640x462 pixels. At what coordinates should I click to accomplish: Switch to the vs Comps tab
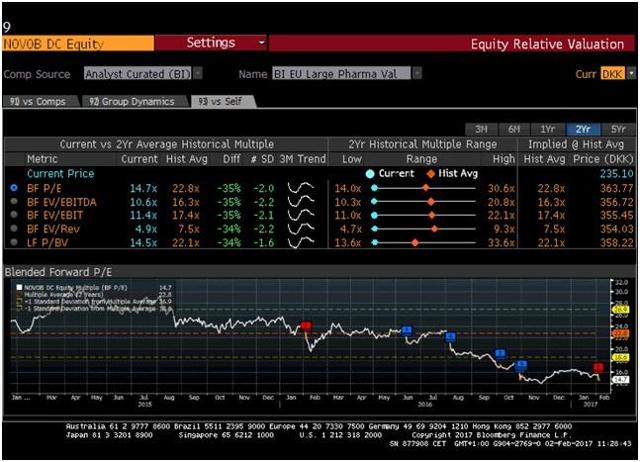pyautogui.click(x=40, y=101)
